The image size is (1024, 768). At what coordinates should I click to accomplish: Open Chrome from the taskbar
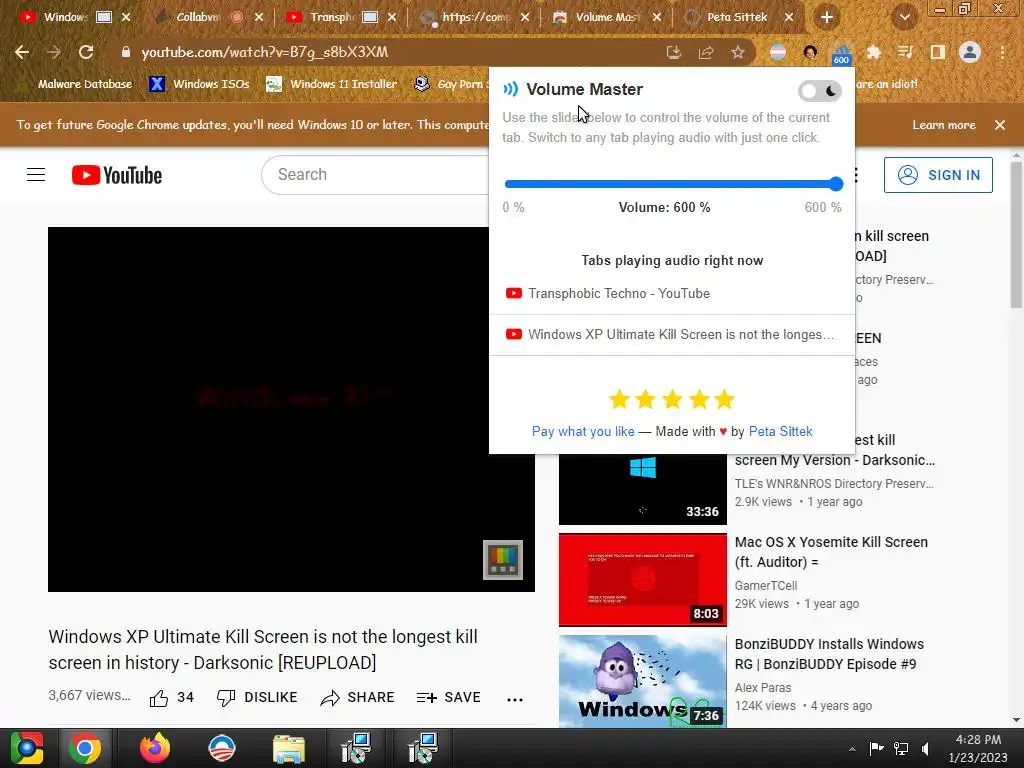84,748
